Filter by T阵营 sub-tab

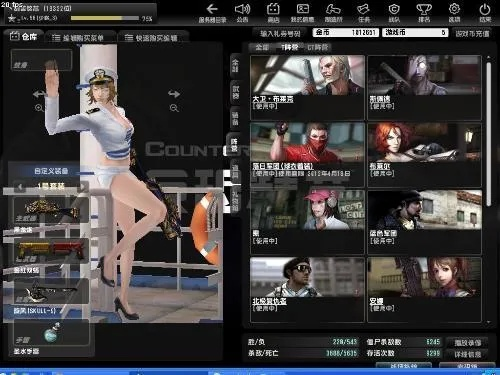(x=289, y=47)
